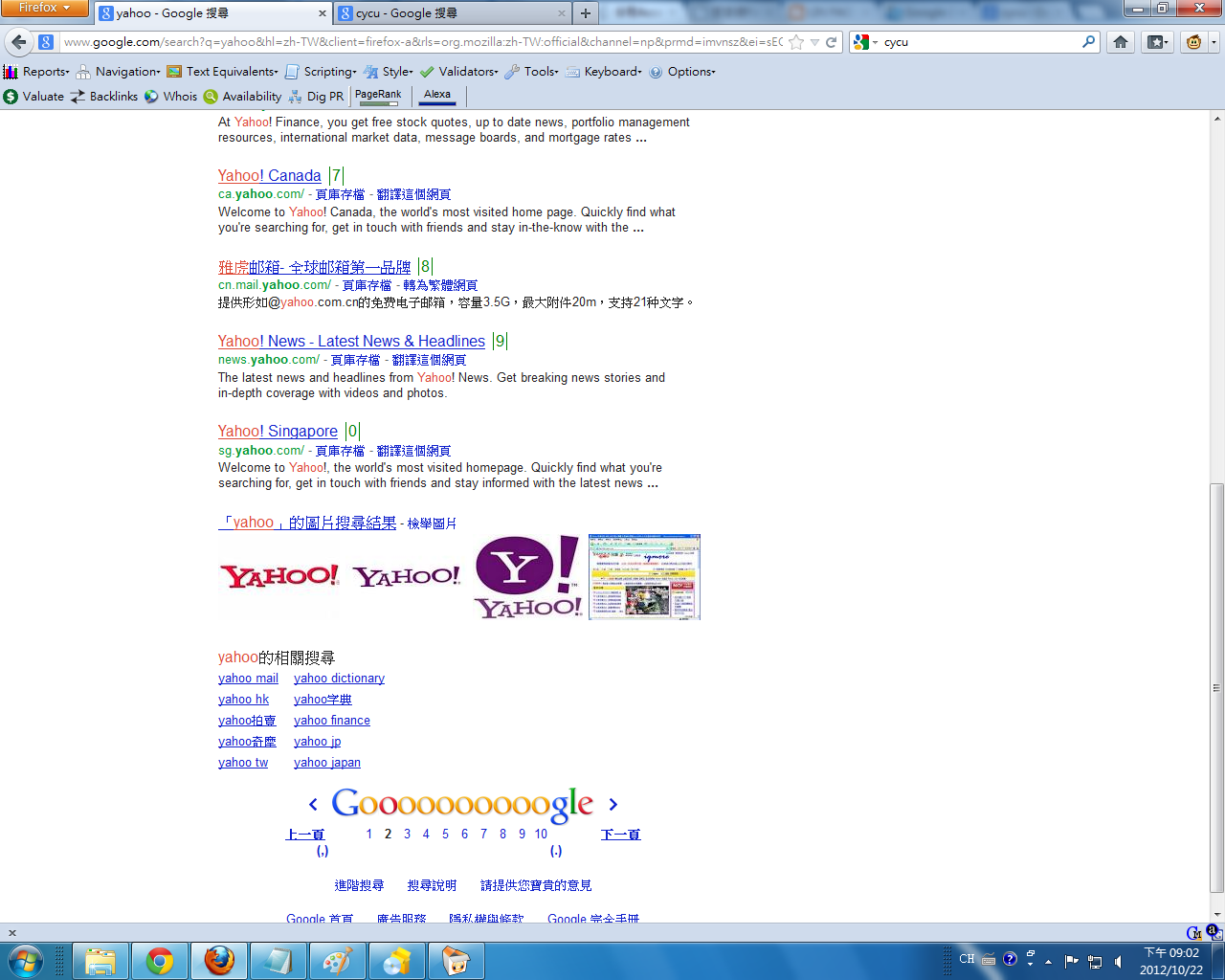Expand the Keyboard dropdown
Screen dimensions: 1225x980
[x=603, y=72]
